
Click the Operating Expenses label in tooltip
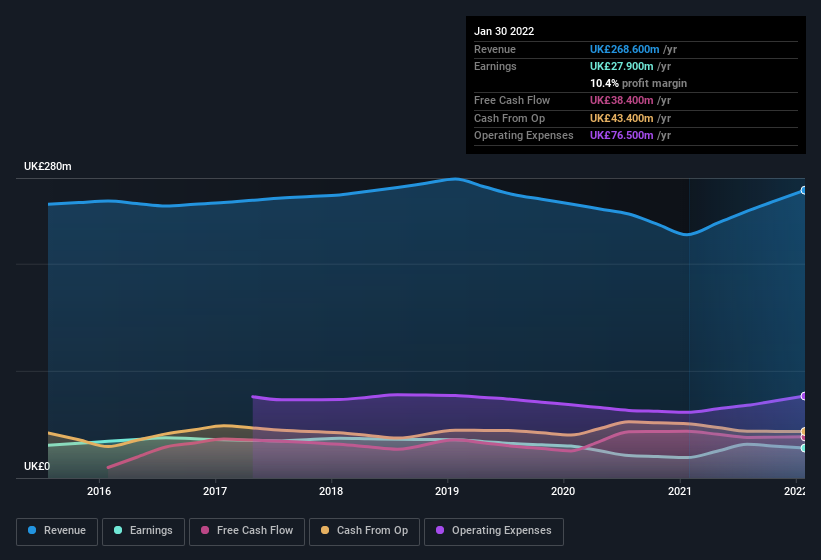[524, 136]
